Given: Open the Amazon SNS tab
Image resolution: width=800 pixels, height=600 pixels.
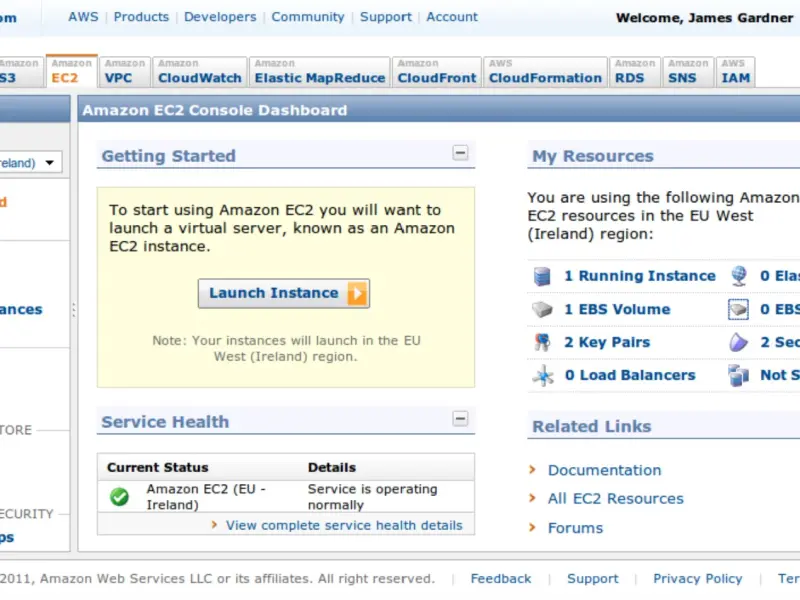Looking at the screenshot, I should [688, 71].
